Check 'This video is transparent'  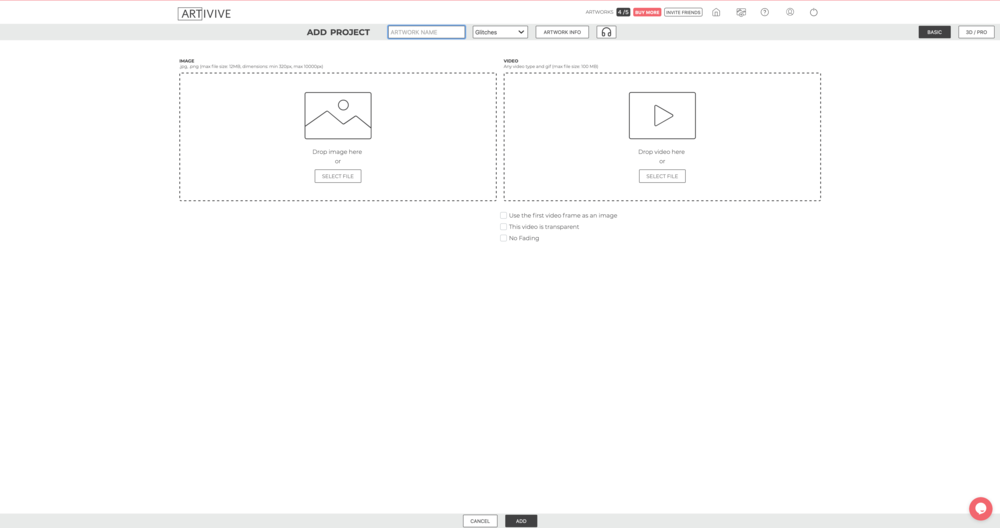click(503, 227)
